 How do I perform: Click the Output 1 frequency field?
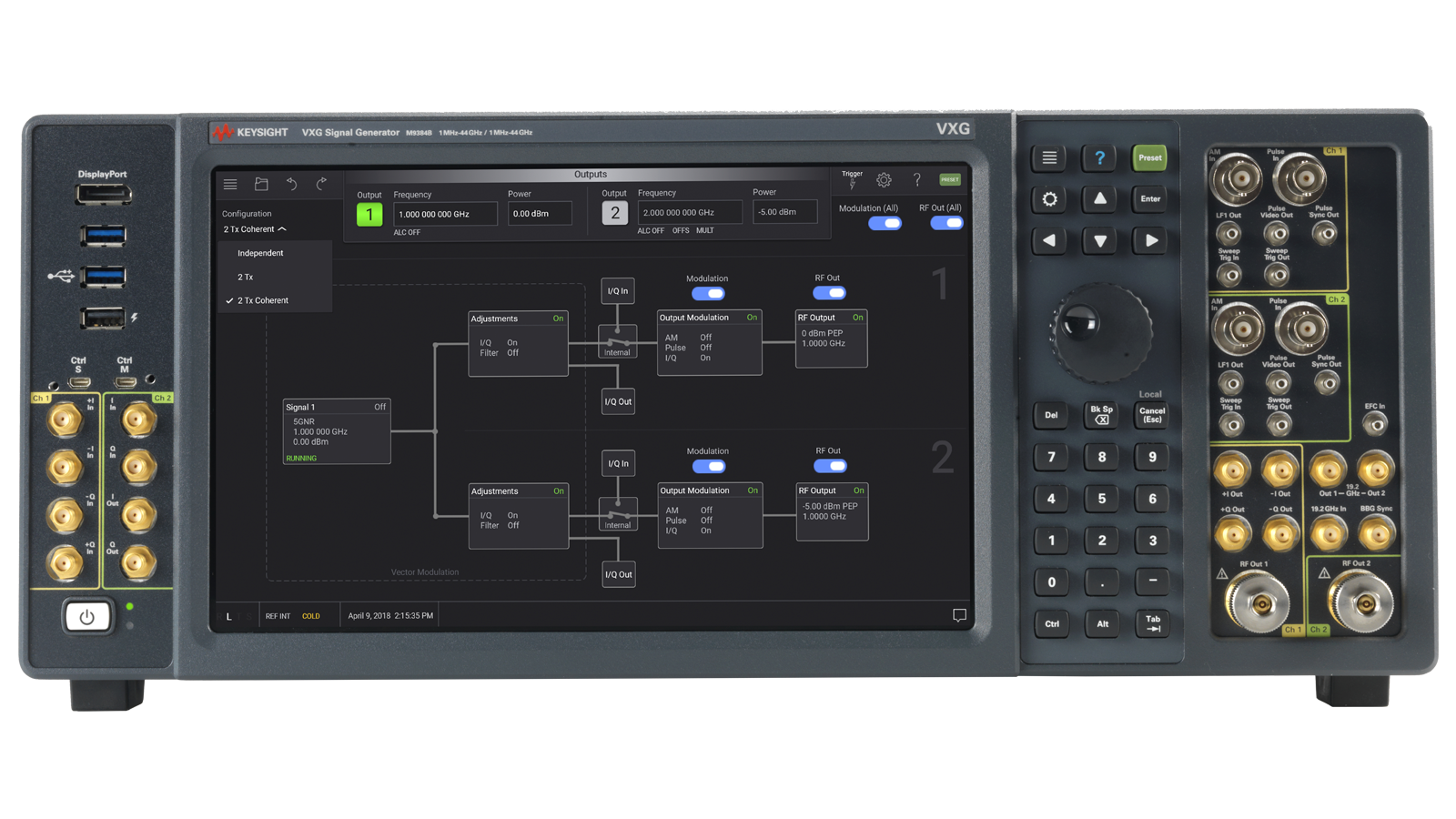click(x=445, y=214)
